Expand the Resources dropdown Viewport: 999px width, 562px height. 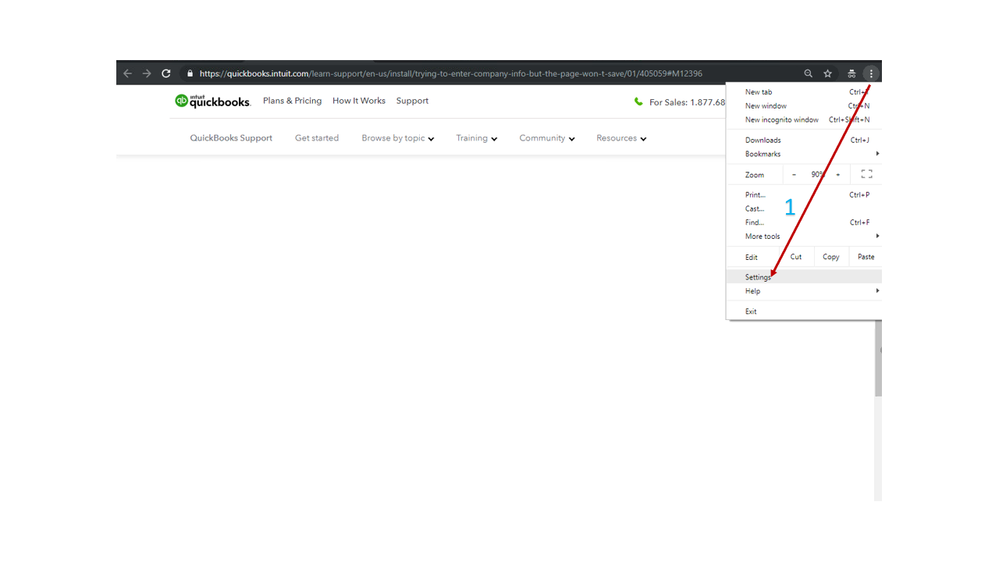tap(621, 138)
